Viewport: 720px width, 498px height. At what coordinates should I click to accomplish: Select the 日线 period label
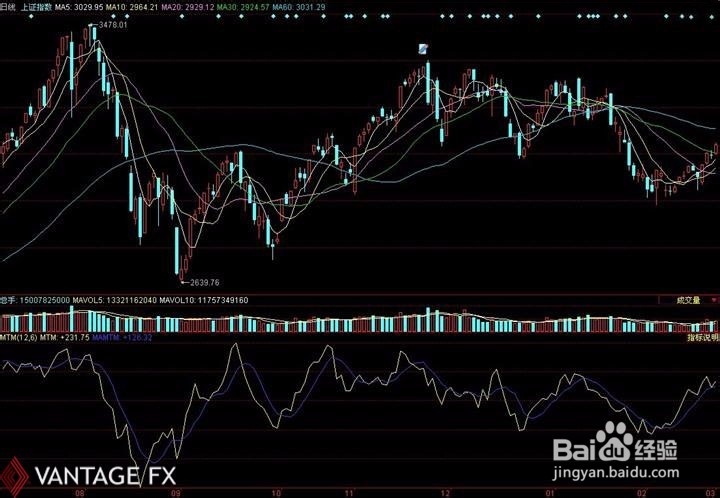click(x=7, y=7)
